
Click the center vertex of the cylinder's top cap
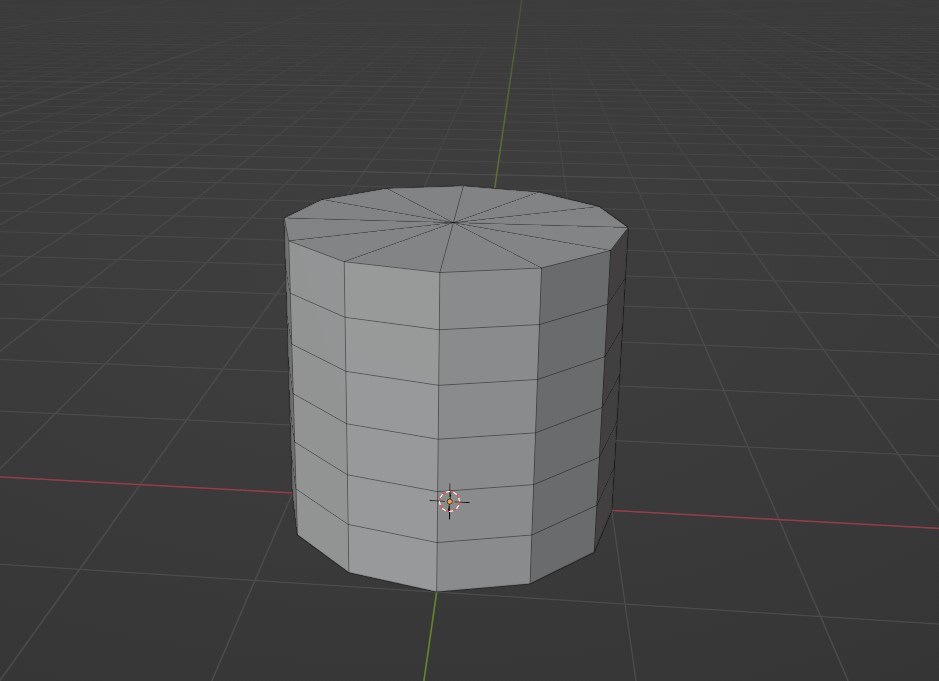pyautogui.click(x=455, y=222)
